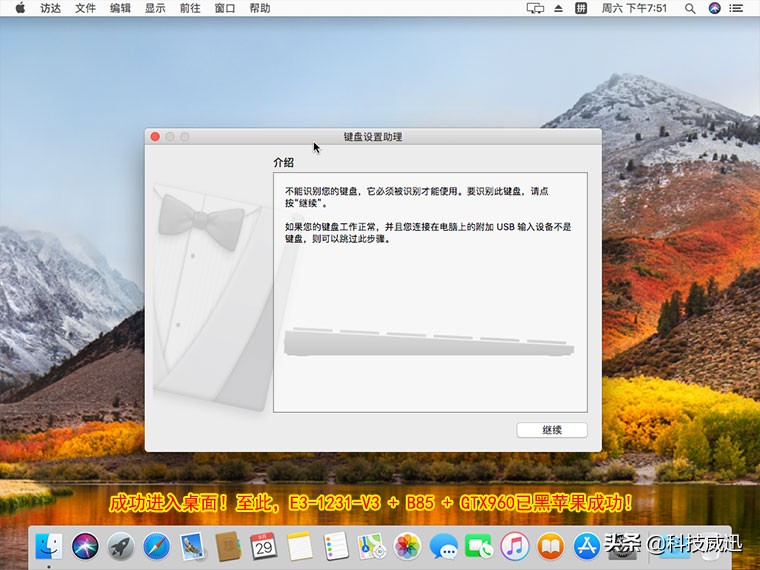The height and width of the screenshot is (570, 760).
Task: Open Notes from the Dock
Action: pyautogui.click(x=300, y=546)
